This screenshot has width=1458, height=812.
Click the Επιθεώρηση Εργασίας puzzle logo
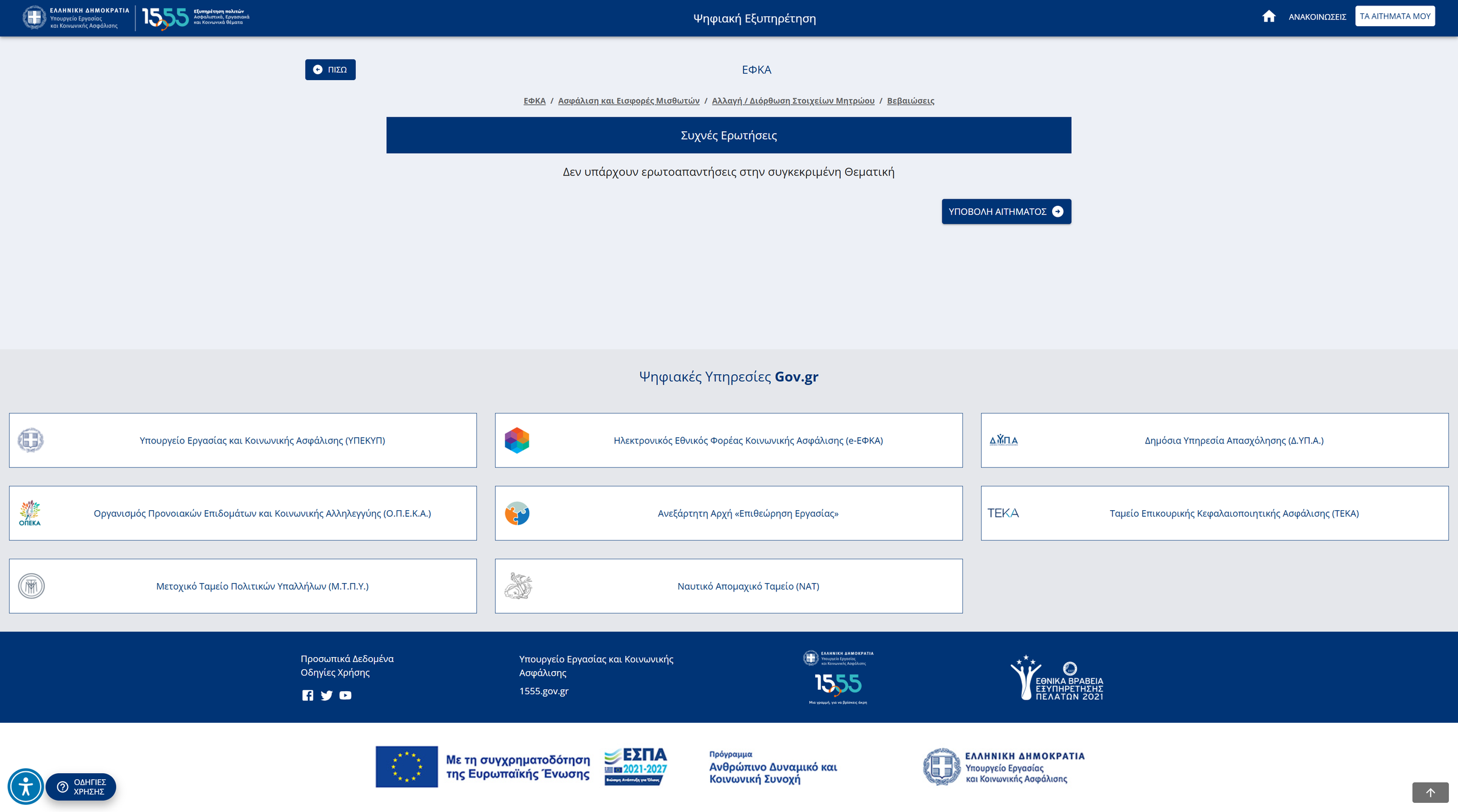pyautogui.click(x=517, y=513)
